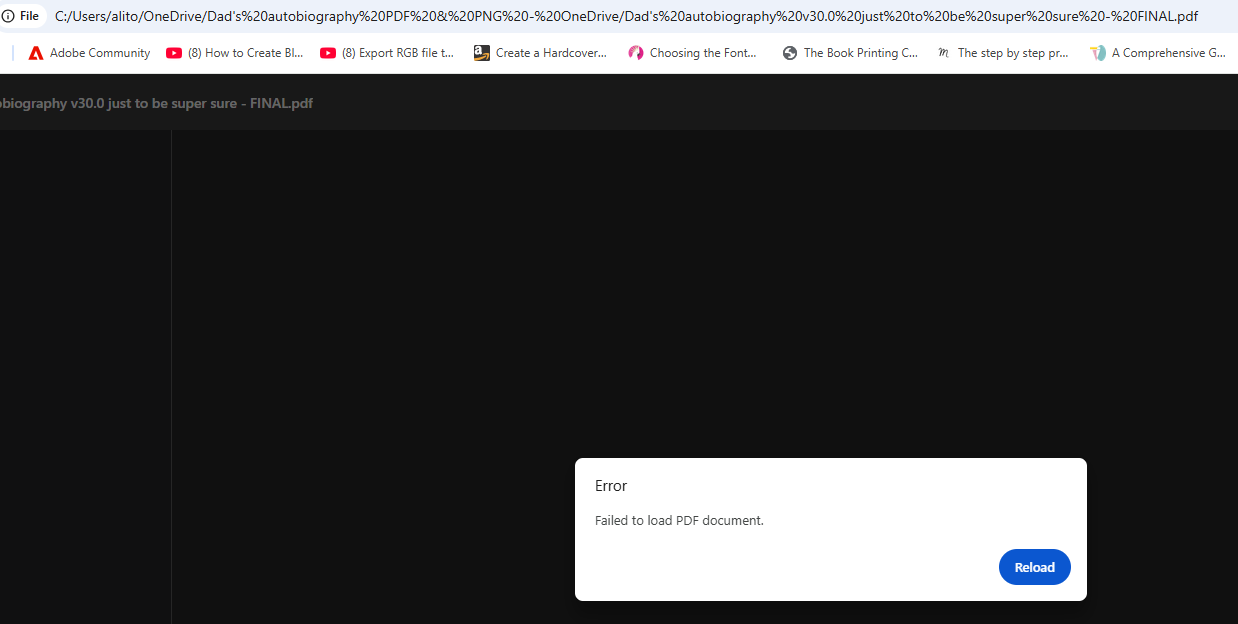Viewport: 1238px width, 624px height.
Task: Click the globe icon for The Book Printing
Action: click(x=790, y=52)
